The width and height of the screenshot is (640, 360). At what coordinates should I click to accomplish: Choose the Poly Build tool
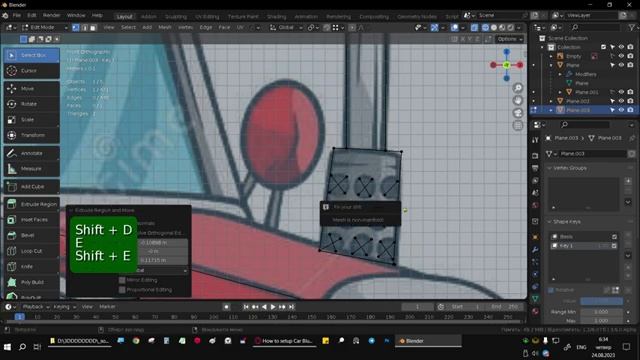pos(32,282)
